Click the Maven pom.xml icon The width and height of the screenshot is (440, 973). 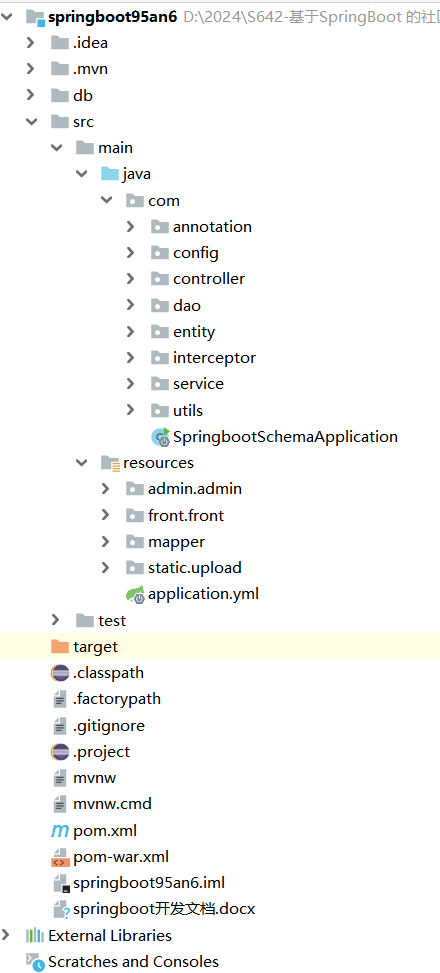coord(60,831)
